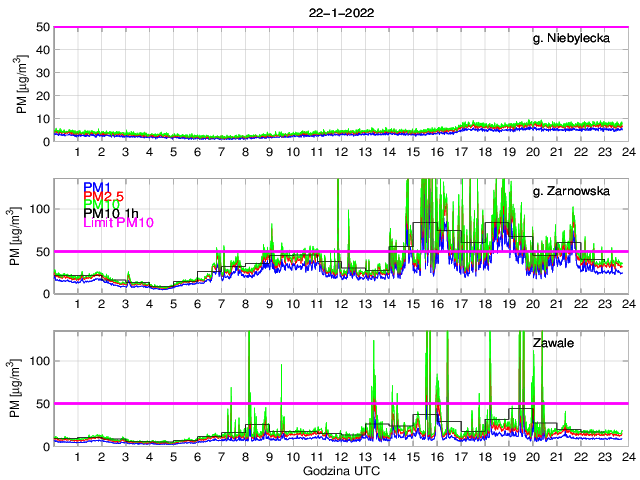Click the red PM2.5 legend entry

click(103, 199)
